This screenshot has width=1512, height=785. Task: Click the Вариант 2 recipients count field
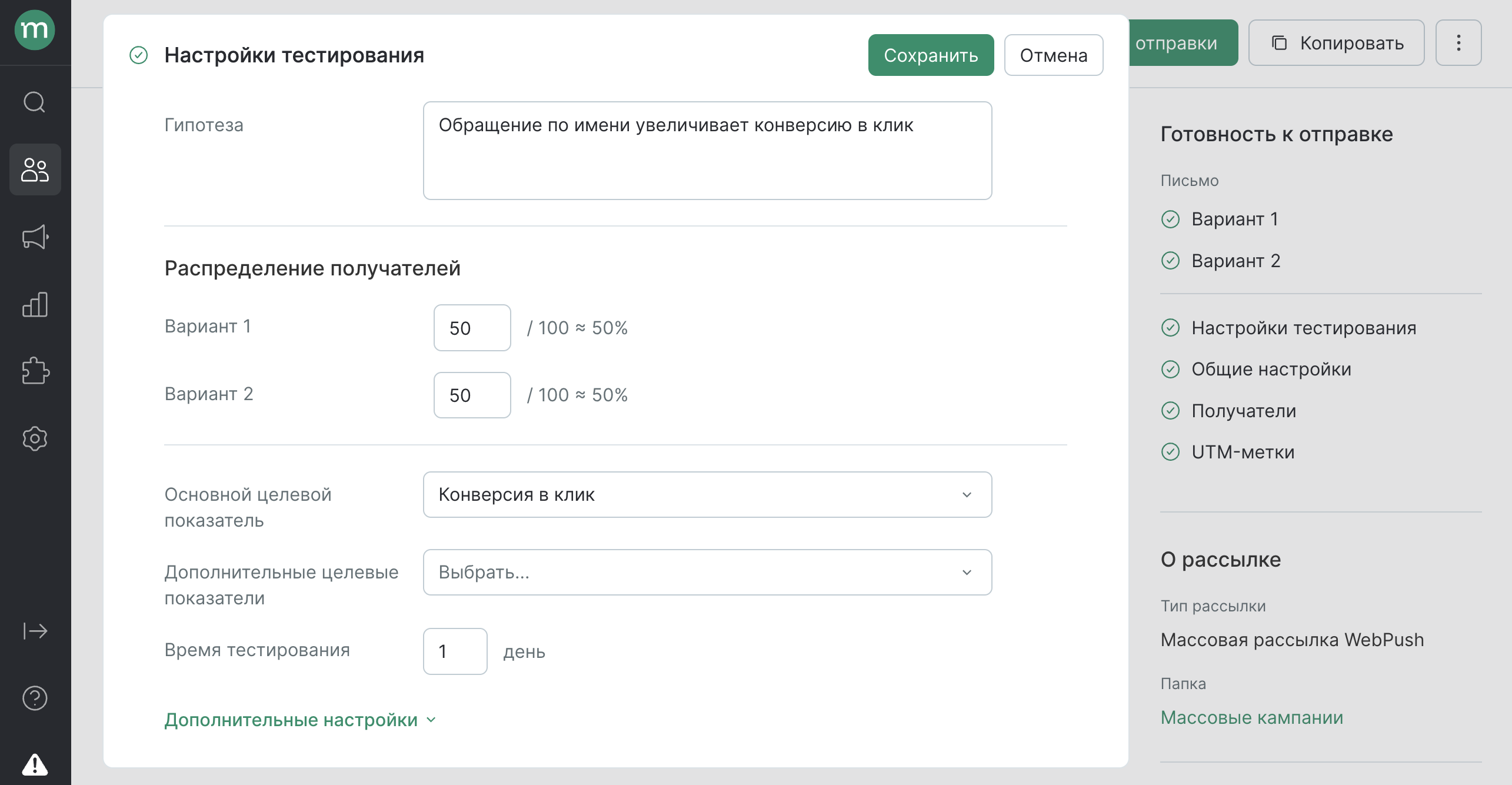click(x=472, y=395)
